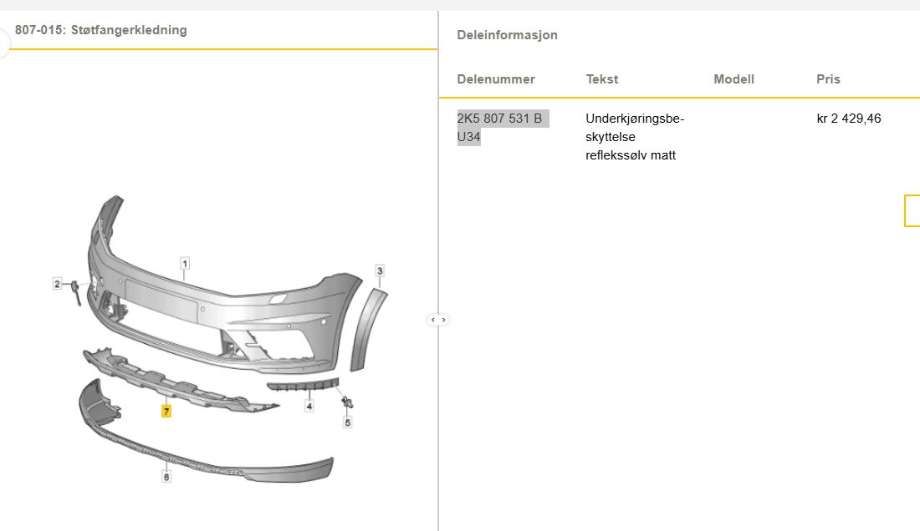Click the panel splitter arrows handle
This screenshot has height=531, width=920.
(438, 320)
